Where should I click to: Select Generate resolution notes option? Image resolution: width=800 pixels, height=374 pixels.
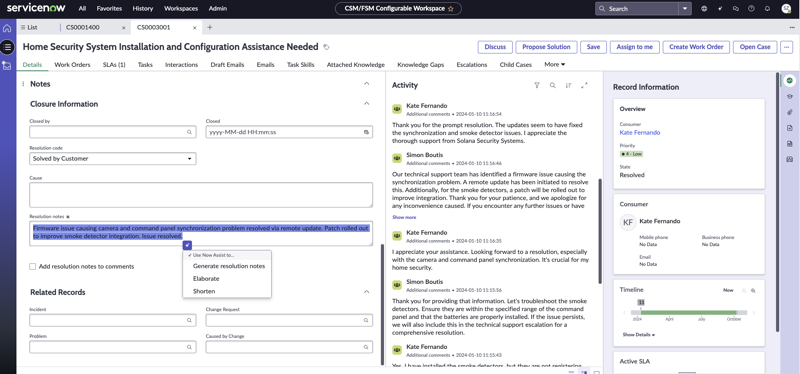pos(229,266)
